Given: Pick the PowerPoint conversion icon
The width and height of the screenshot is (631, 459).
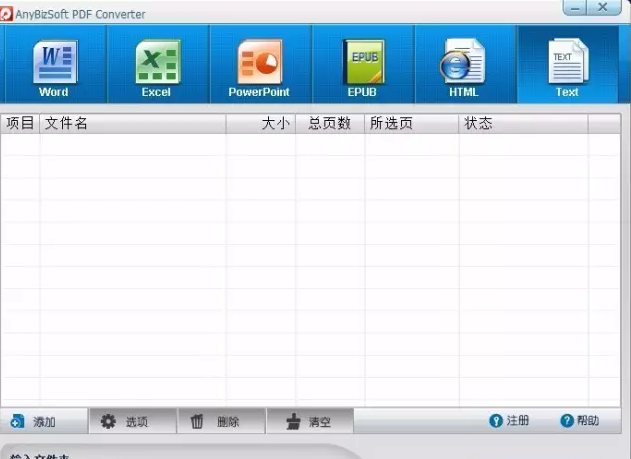Looking at the screenshot, I should click(x=260, y=64).
